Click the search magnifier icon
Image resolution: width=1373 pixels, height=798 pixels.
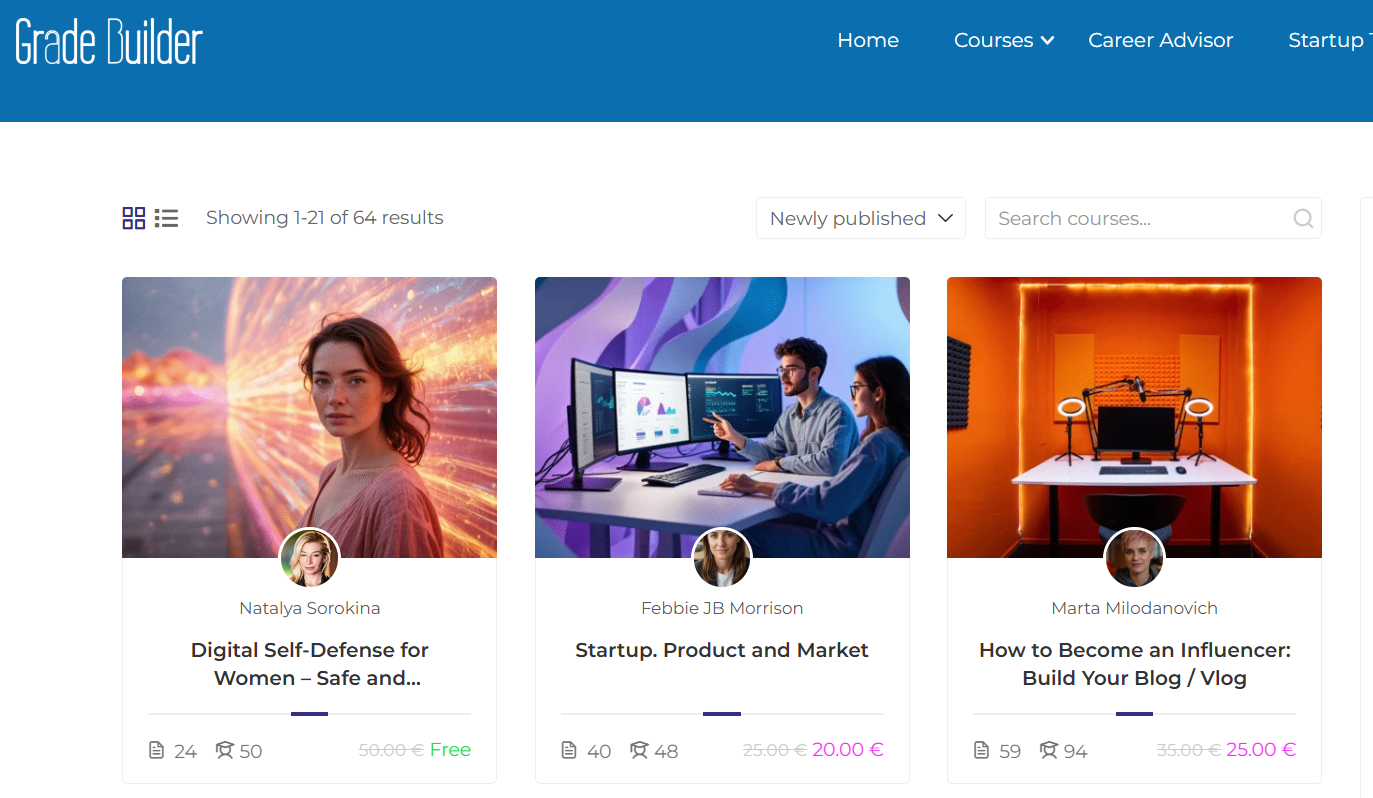(x=1303, y=218)
